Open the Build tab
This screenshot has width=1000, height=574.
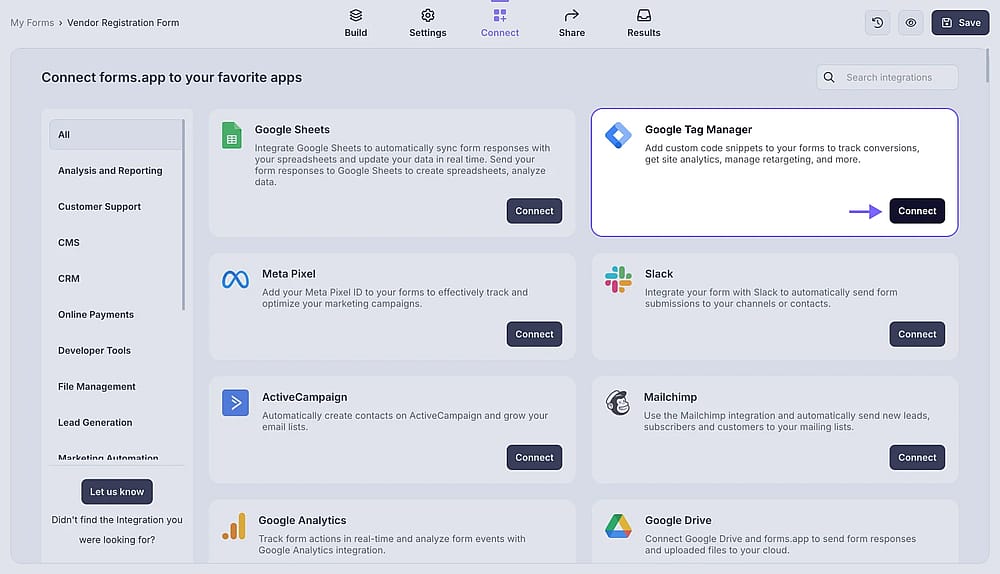[x=355, y=24]
